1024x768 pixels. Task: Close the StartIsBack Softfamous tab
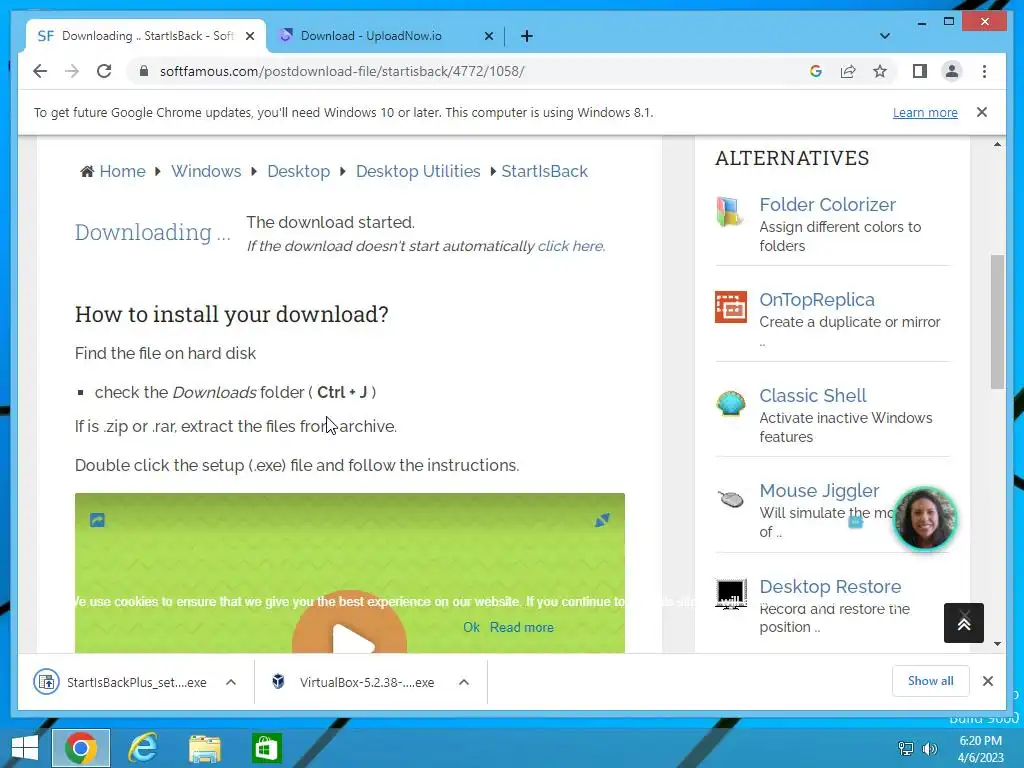pyautogui.click(x=249, y=36)
